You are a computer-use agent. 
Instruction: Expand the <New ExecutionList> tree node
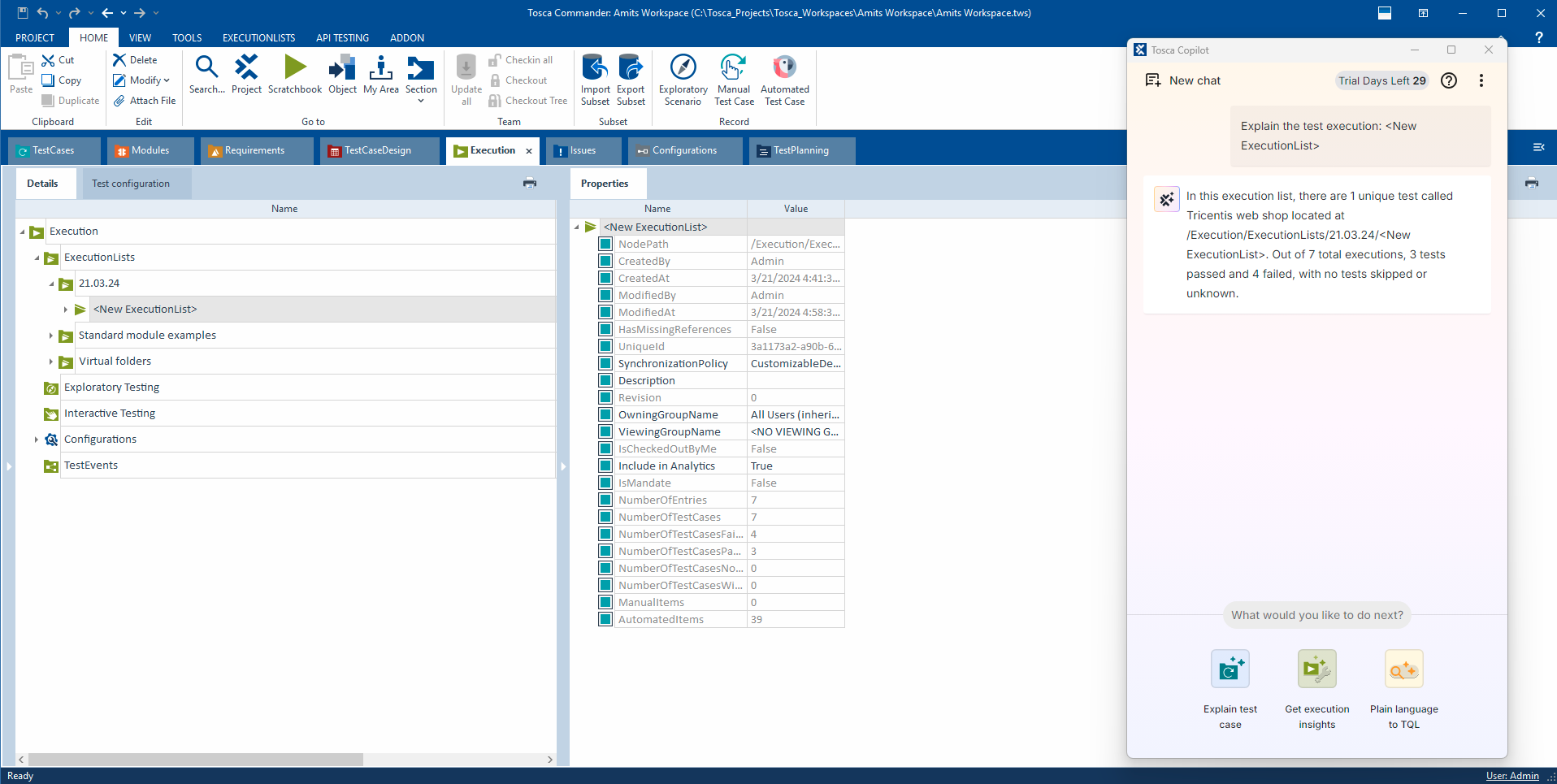[x=66, y=310]
